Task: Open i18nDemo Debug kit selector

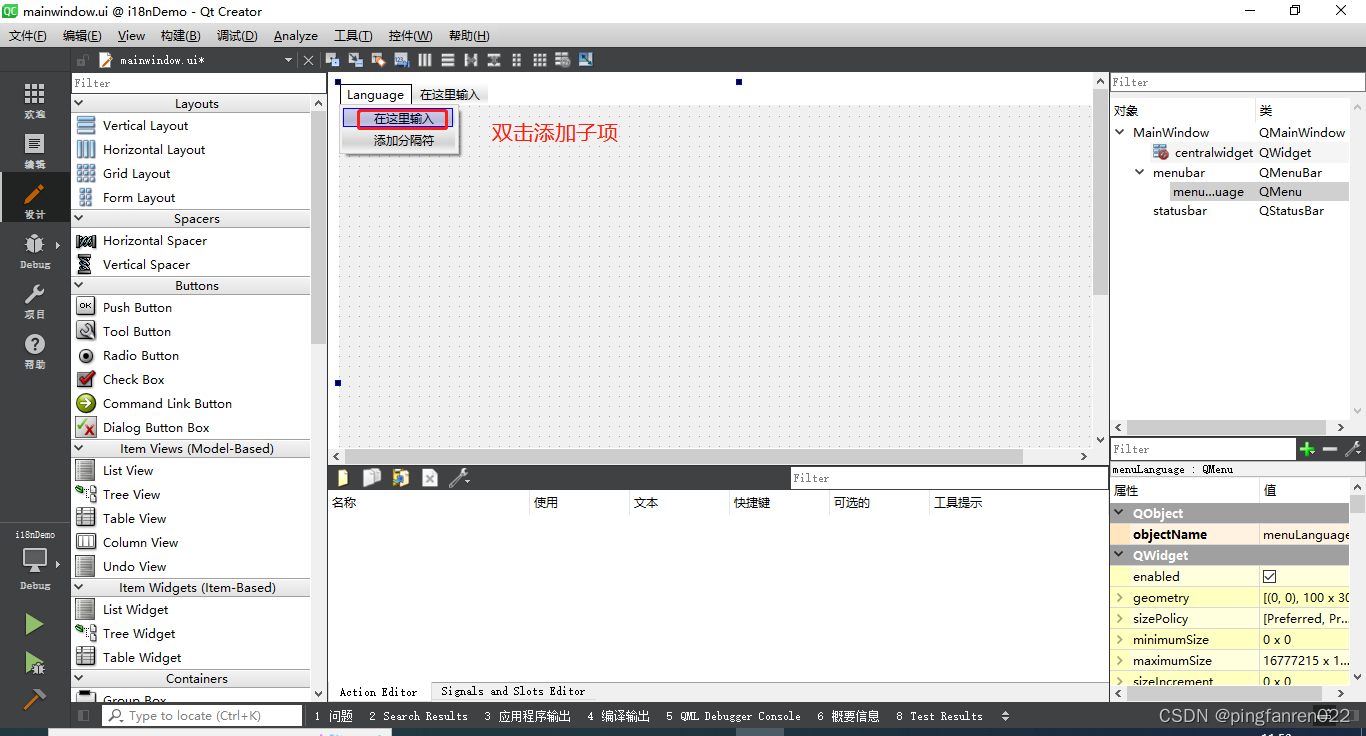Action: [35, 560]
